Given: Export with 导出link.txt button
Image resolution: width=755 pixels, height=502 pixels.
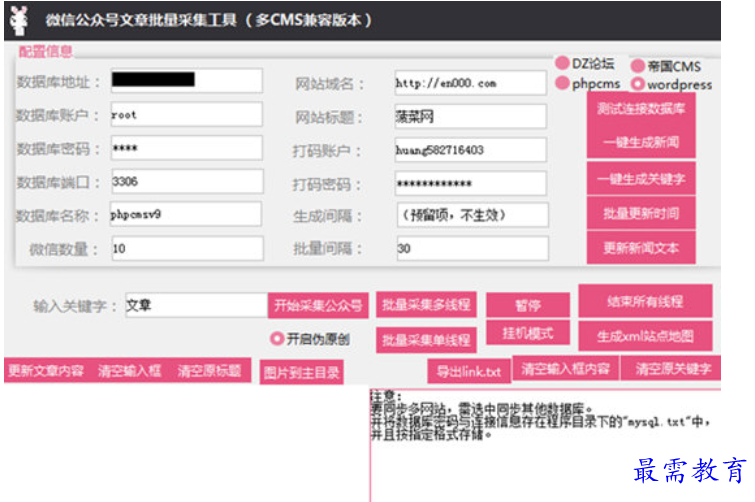Looking at the screenshot, I should click(x=469, y=372).
